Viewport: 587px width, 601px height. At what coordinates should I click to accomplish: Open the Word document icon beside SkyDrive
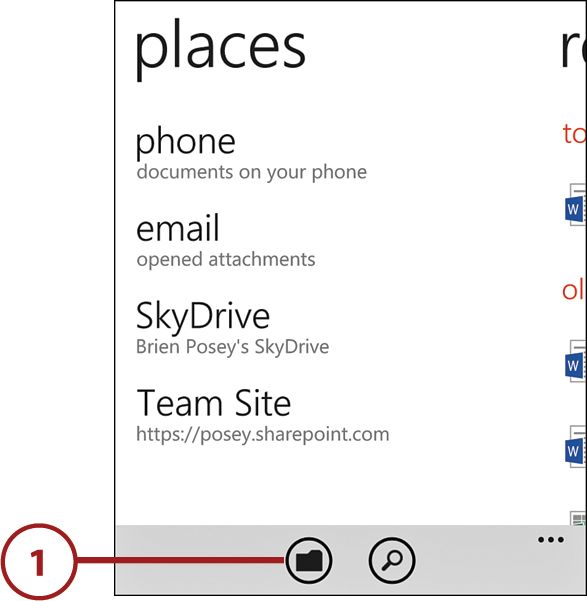pyautogui.click(x=575, y=361)
